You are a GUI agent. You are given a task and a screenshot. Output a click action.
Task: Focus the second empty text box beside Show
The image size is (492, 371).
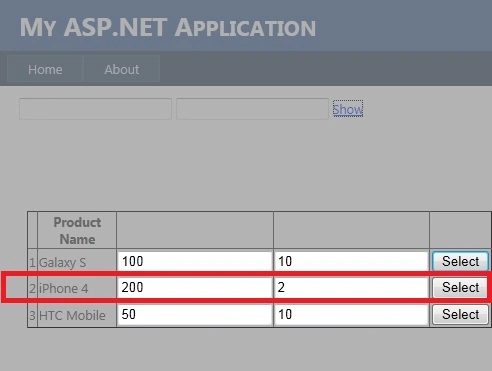tap(252, 109)
